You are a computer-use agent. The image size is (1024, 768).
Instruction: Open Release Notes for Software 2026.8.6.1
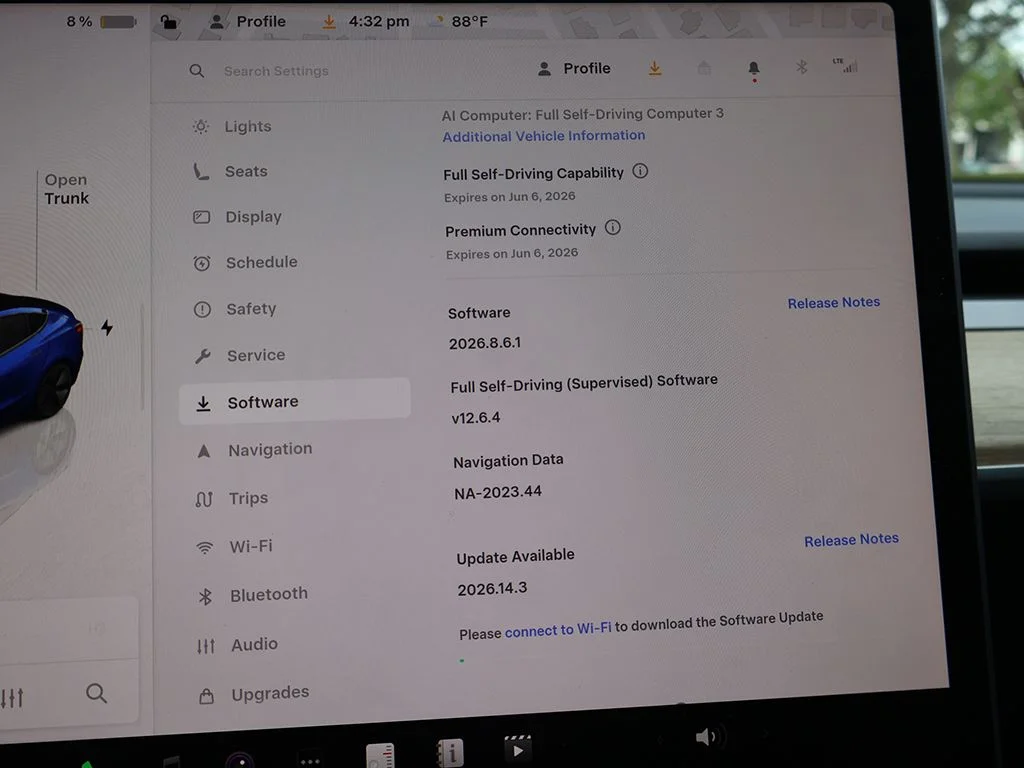point(833,303)
